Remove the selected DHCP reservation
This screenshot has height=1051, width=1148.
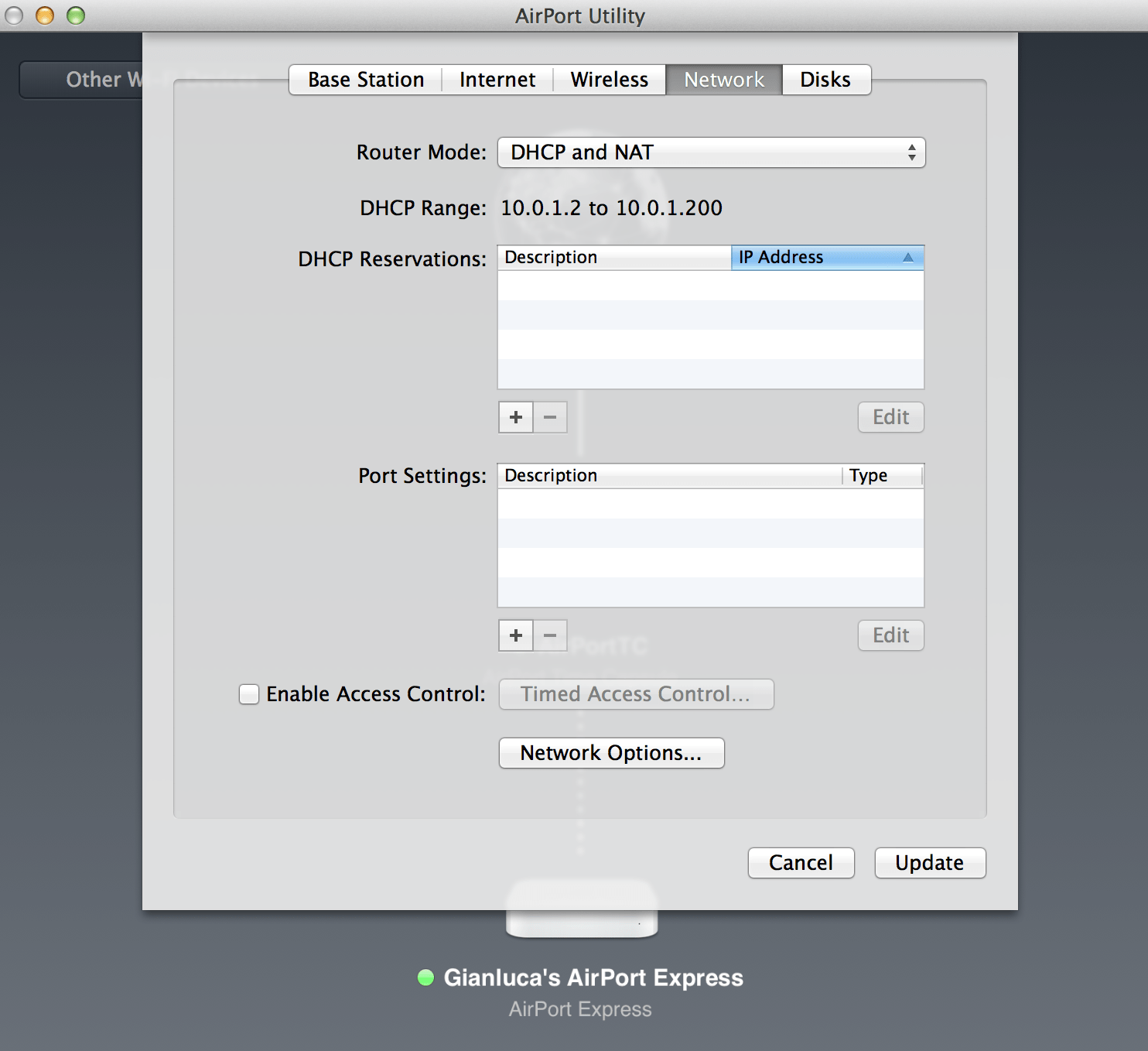tap(550, 417)
